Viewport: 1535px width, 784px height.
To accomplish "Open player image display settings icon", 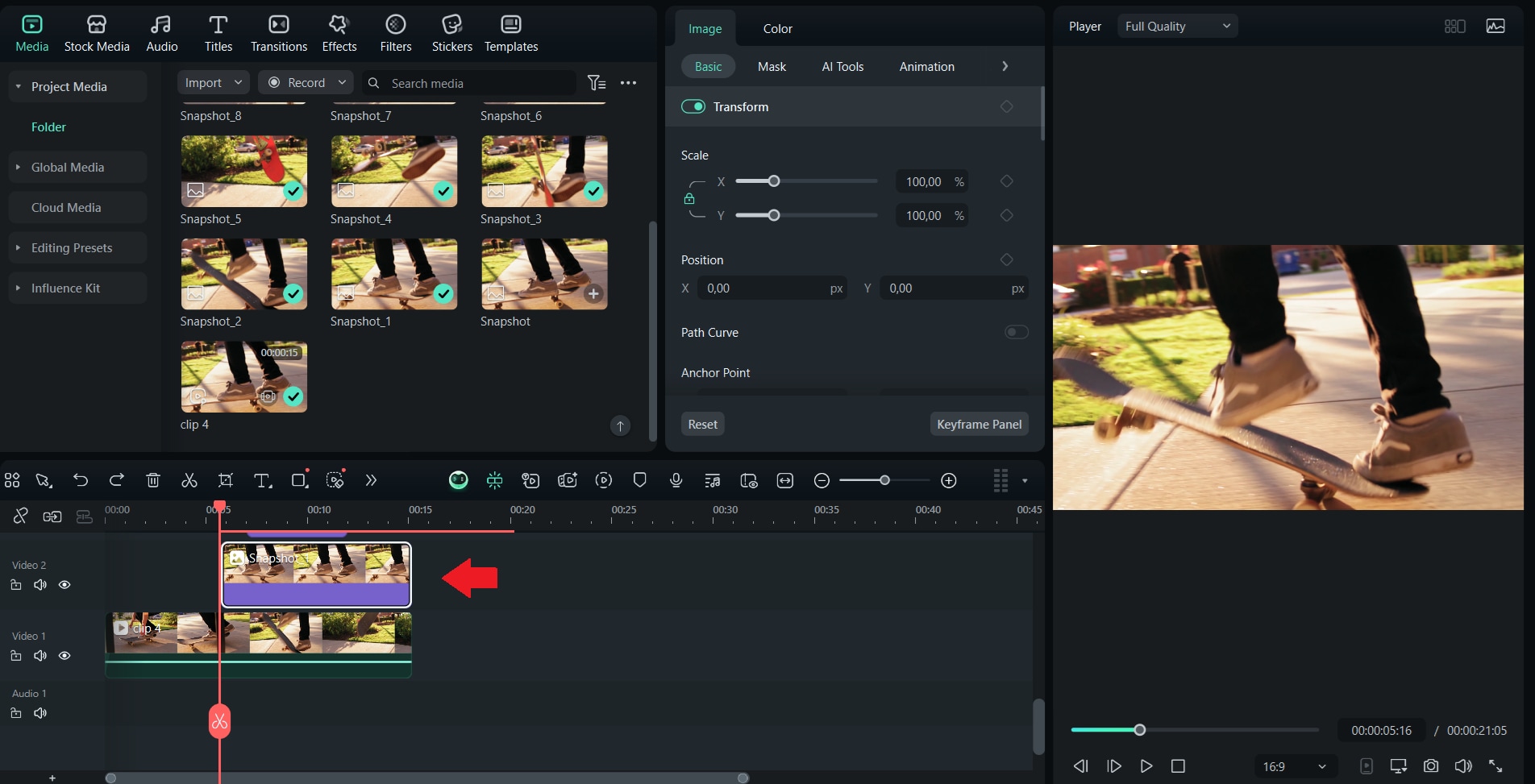I will pyautogui.click(x=1495, y=26).
